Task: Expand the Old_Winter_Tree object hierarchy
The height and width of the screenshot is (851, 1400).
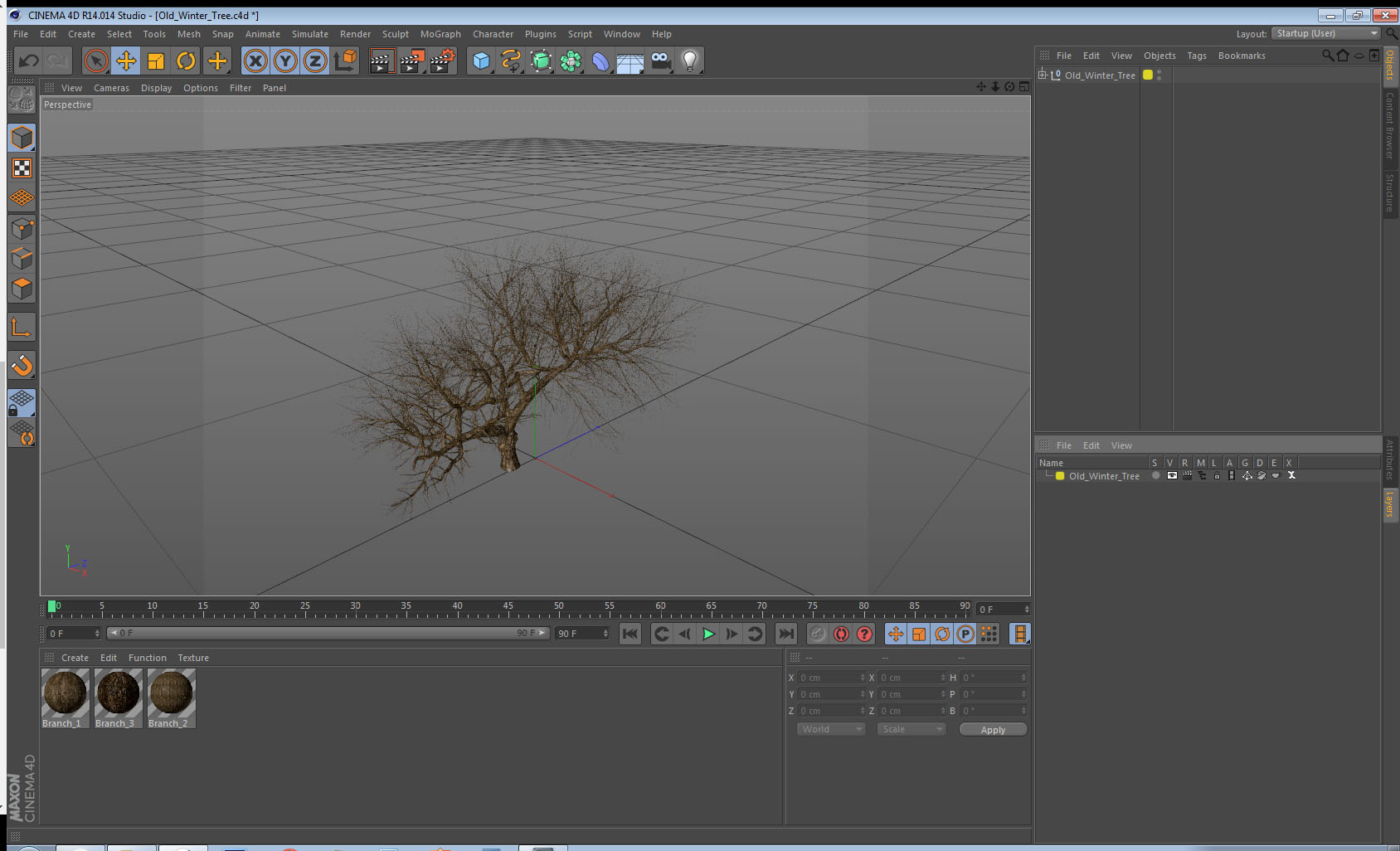Action: (x=1043, y=75)
